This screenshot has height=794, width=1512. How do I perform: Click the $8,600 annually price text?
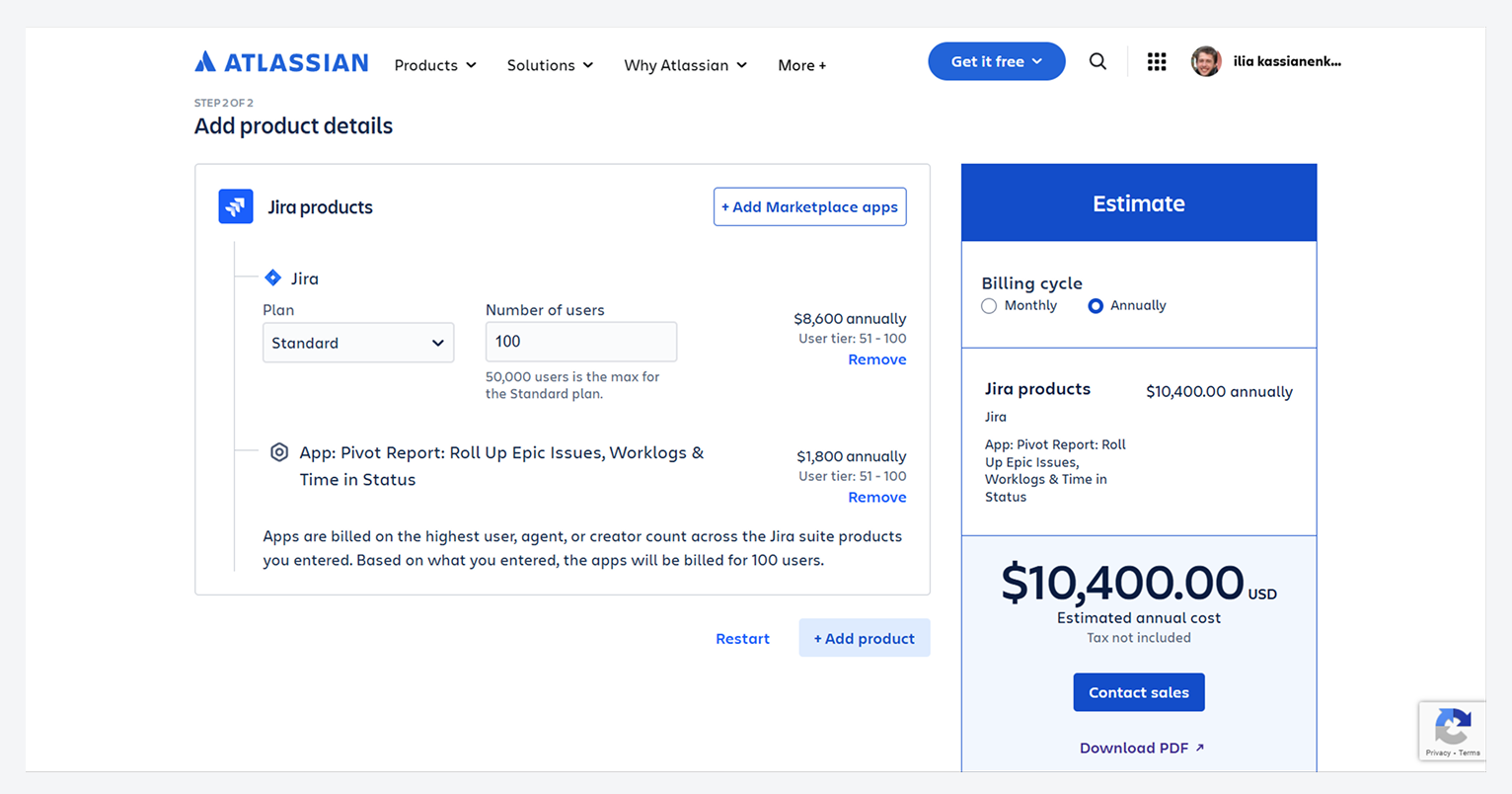(x=850, y=318)
